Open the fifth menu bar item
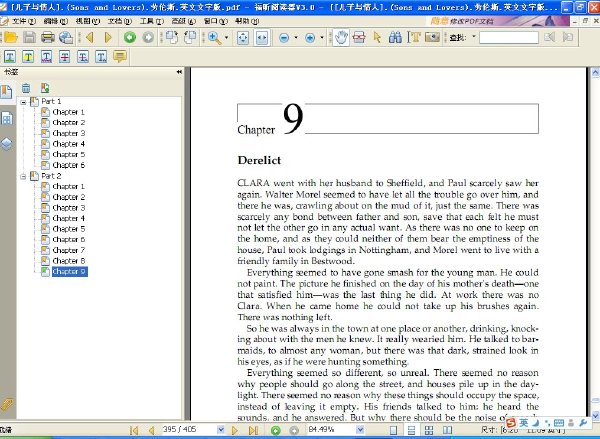Image resolution: width=600 pixels, height=439 pixels. [x=152, y=21]
